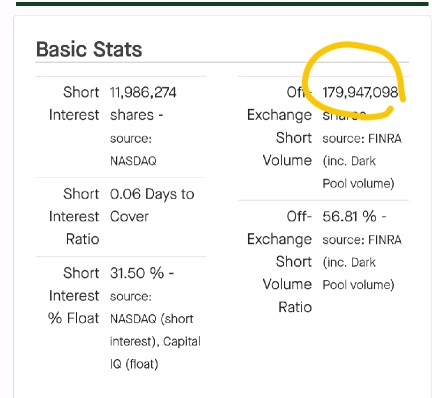Select the 56.81 % ratio value
This screenshot has height=398, width=432.
[349, 216]
